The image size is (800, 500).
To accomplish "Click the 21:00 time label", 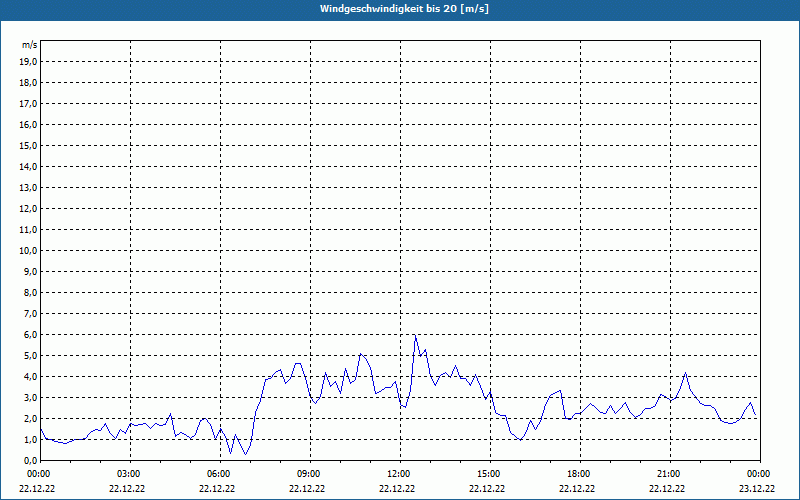I will pos(670,474).
